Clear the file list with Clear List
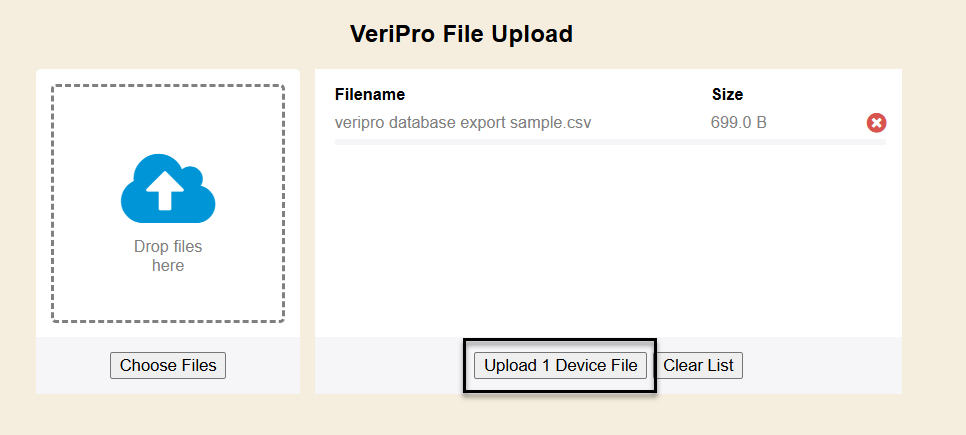The width and height of the screenshot is (966, 435). (698, 365)
